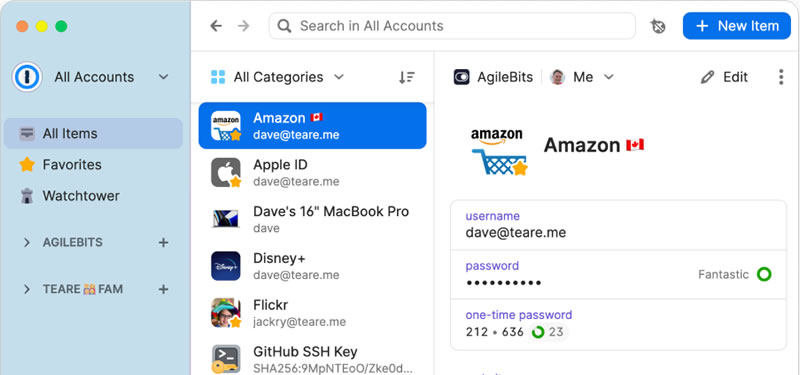Select the Apple ID item title
Image resolution: width=800 pixels, height=375 pixels.
280,165
